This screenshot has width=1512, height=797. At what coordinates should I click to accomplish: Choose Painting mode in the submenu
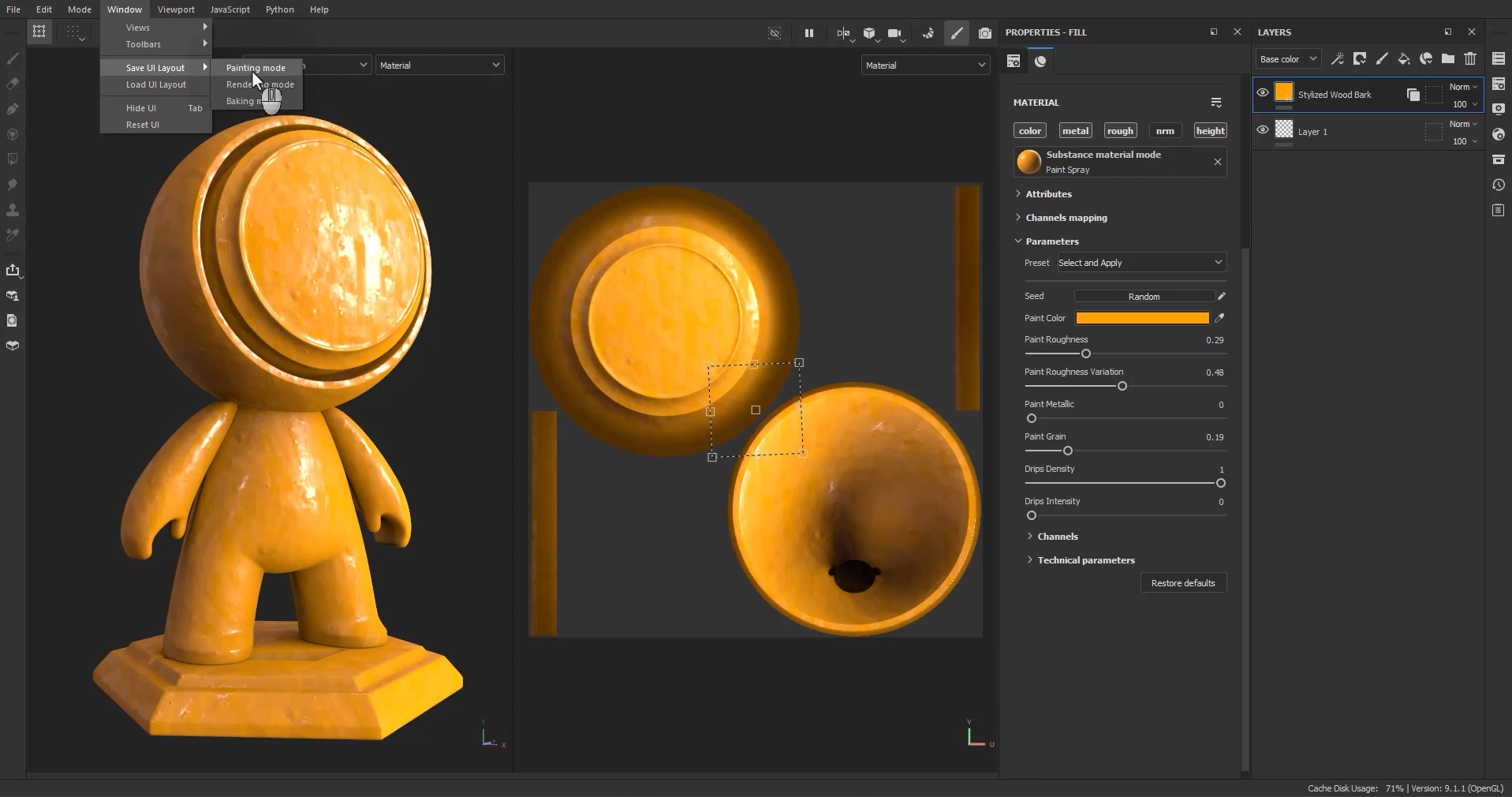(256, 68)
